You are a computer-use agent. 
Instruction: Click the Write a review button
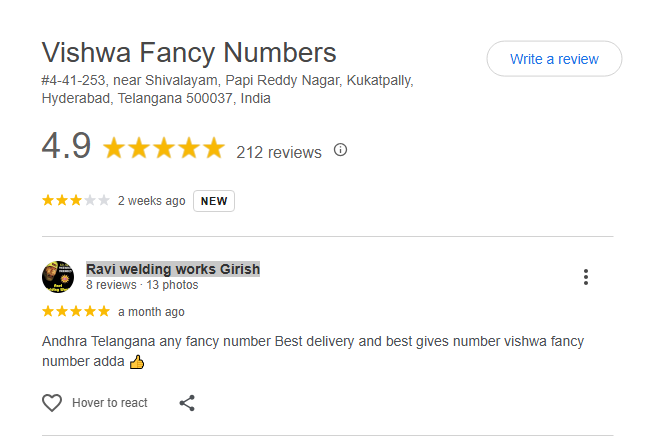(x=554, y=59)
